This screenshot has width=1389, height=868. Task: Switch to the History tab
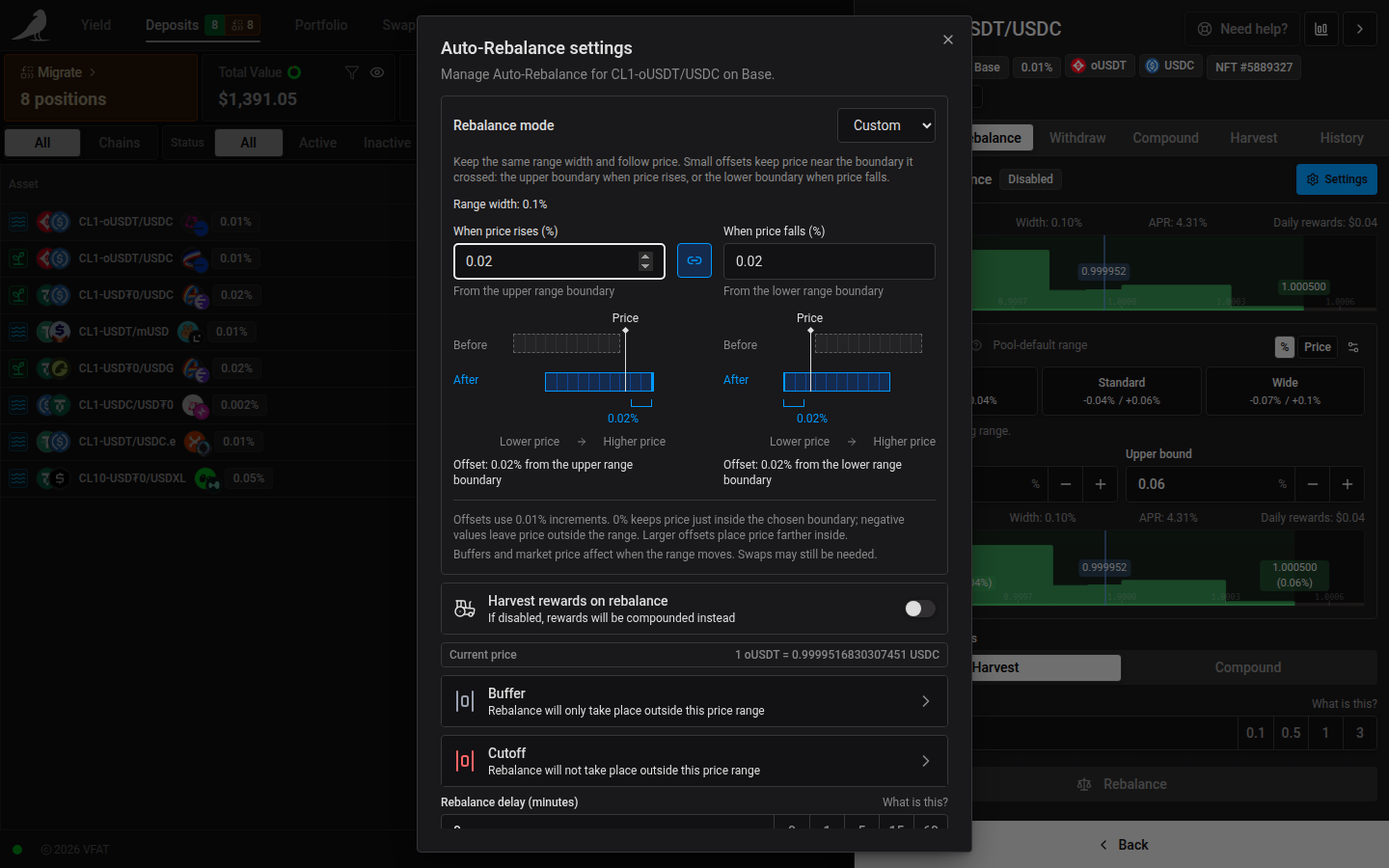coord(1342,138)
